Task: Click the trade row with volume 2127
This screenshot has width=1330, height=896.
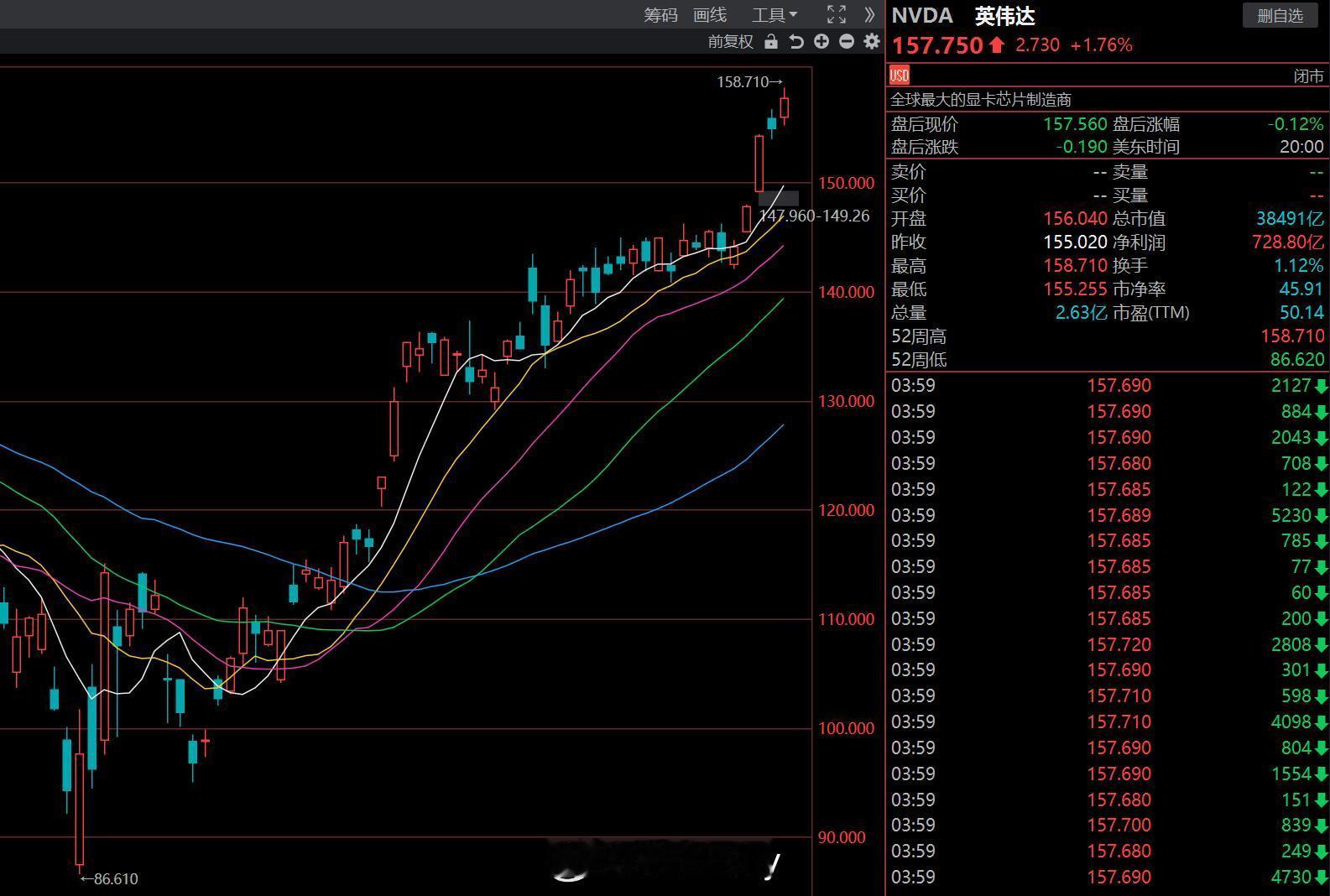Action: [x=1108, y=386]
